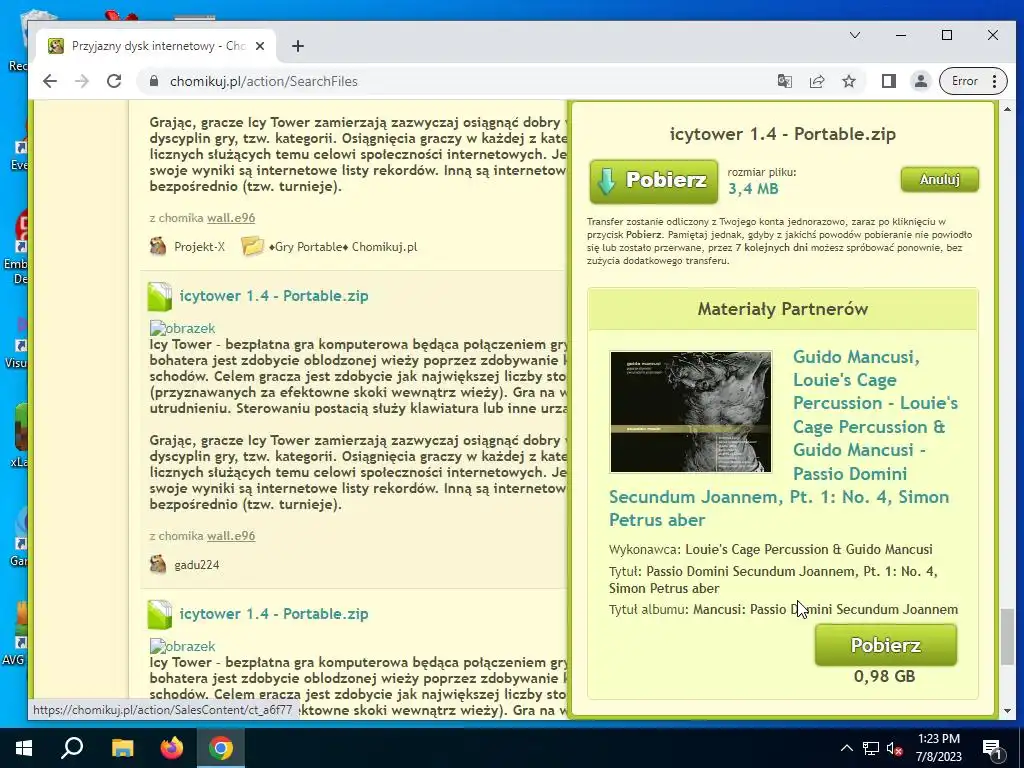The height and width of the screenshot is (768, 1024).
Task: Click the scrollbar up arrow
Action: 1008,109
